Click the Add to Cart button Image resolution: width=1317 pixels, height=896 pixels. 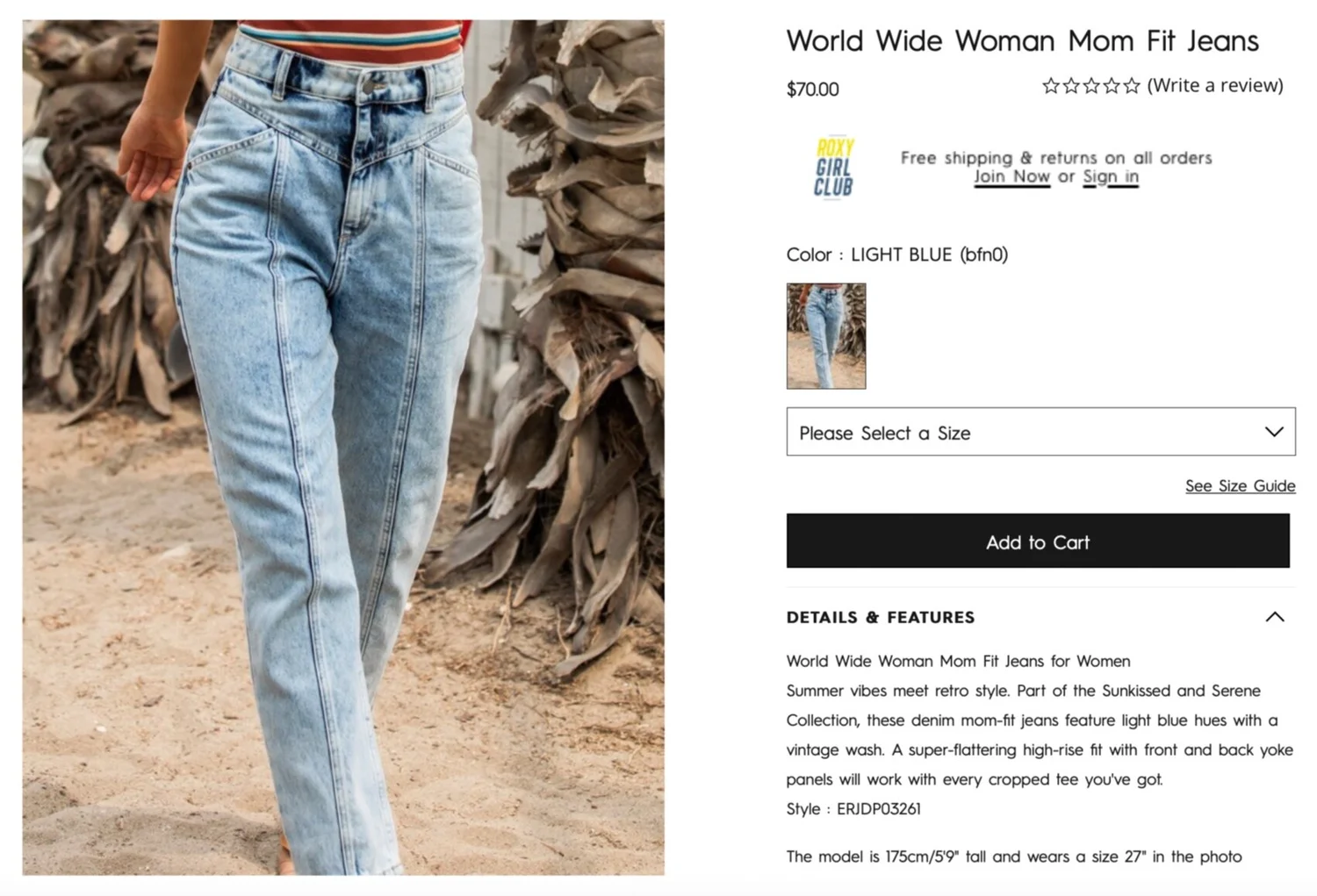click(1038, 541)
